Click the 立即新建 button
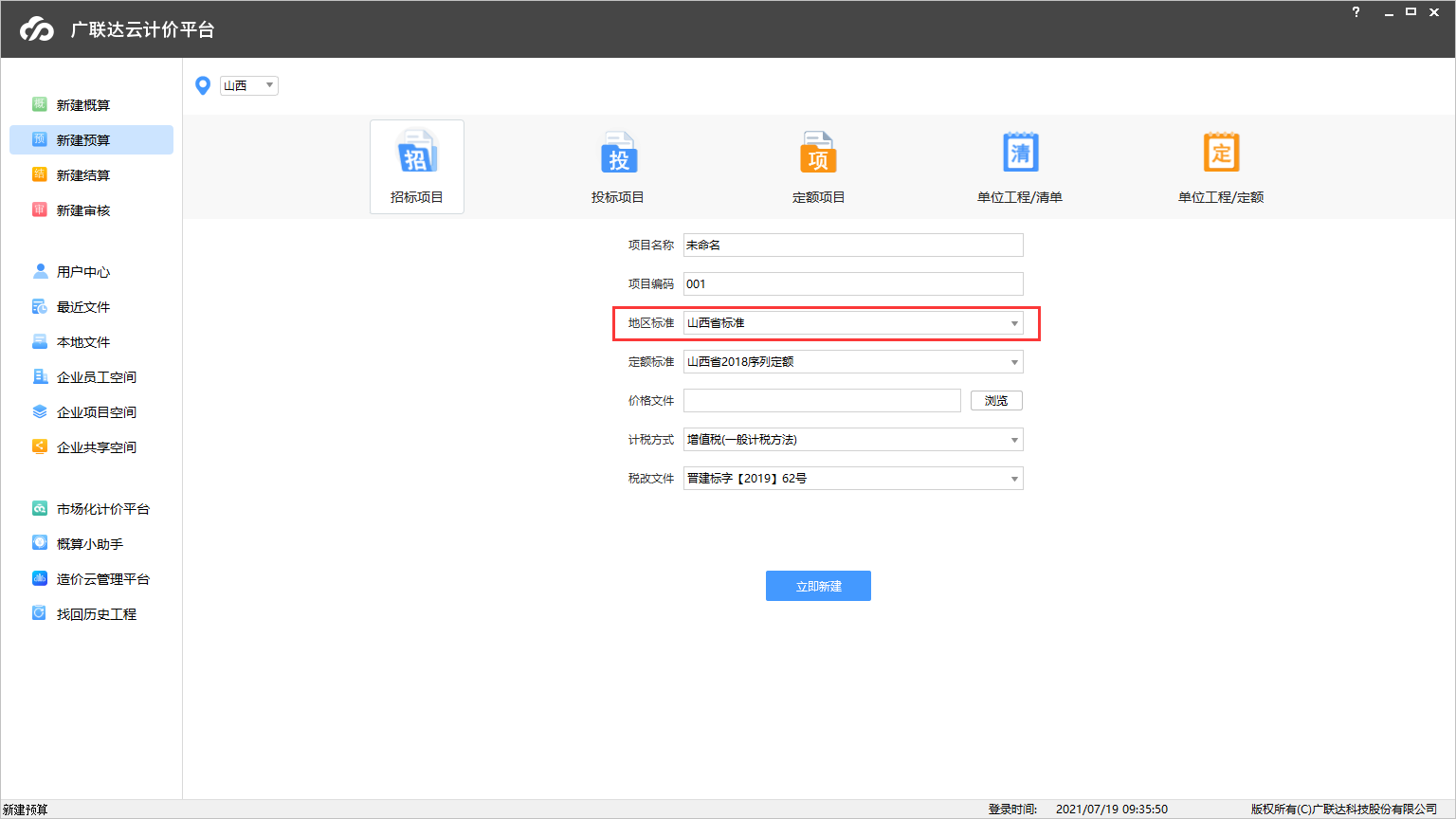 [818, 586]
